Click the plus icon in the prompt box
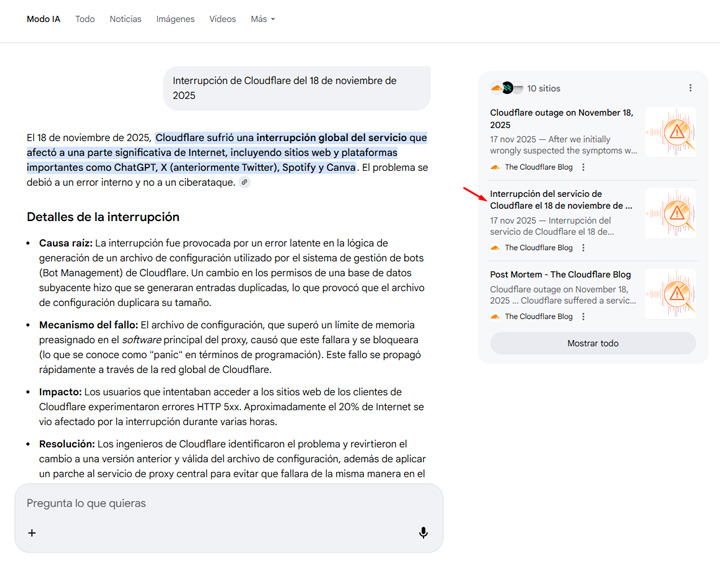Image resolution: width=720 pixels, height=568 pixels. (32, 533)
